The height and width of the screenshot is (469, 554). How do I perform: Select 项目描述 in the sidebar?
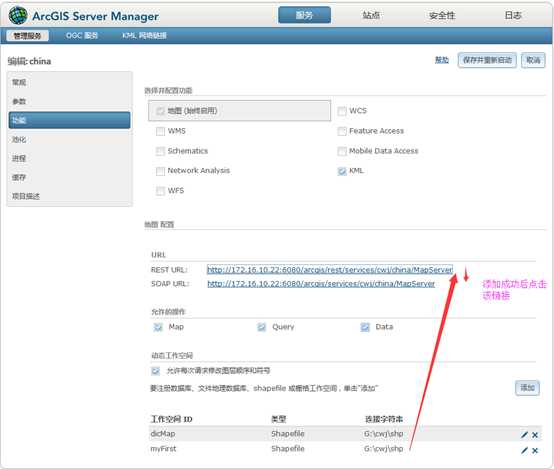(x=70, y=196)
